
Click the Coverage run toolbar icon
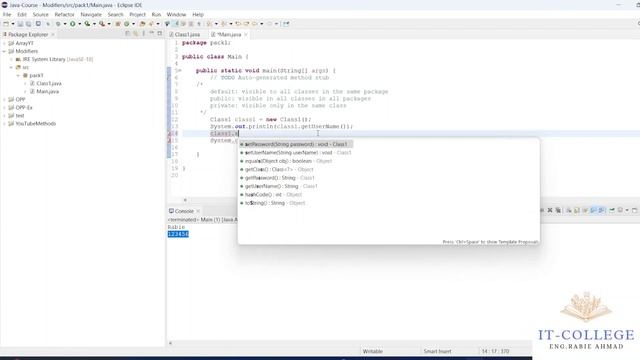(x=87, y=24)
